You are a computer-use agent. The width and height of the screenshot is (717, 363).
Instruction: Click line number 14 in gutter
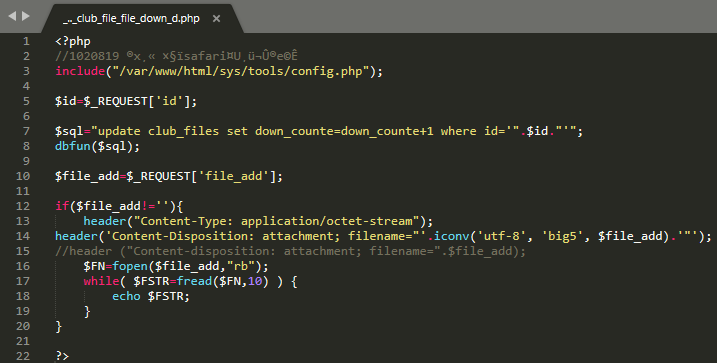point(23,236)
